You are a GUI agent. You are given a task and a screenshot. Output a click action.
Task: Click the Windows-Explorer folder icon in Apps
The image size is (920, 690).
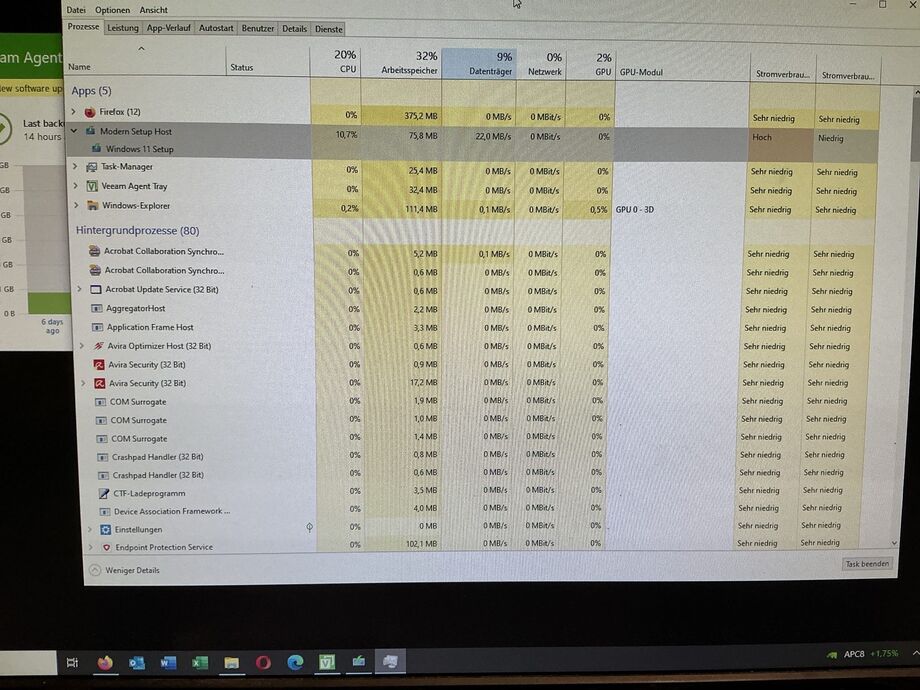tap(93, 206)
